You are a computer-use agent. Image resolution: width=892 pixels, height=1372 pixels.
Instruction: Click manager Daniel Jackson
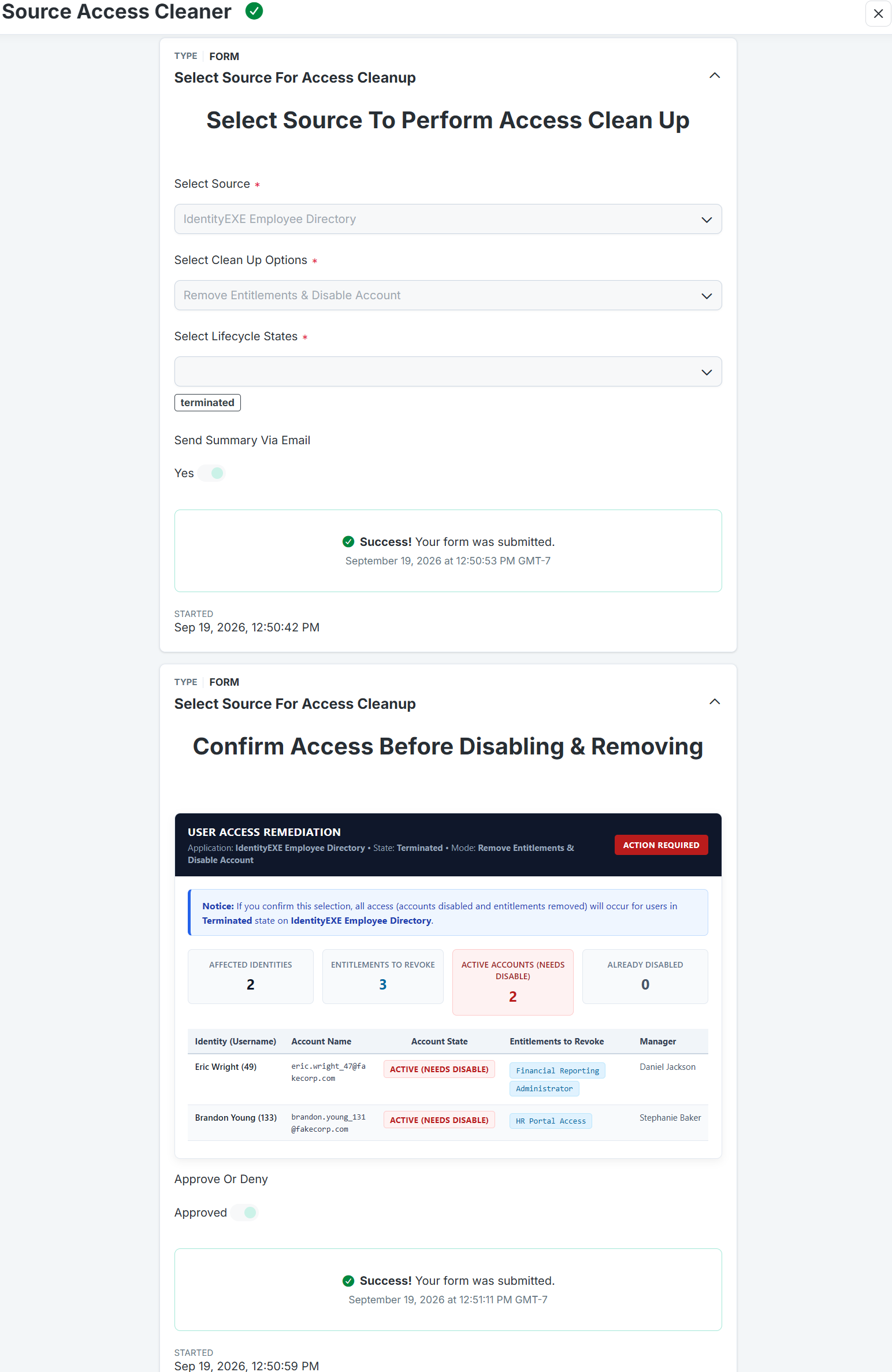click(x=667, y=1067)
